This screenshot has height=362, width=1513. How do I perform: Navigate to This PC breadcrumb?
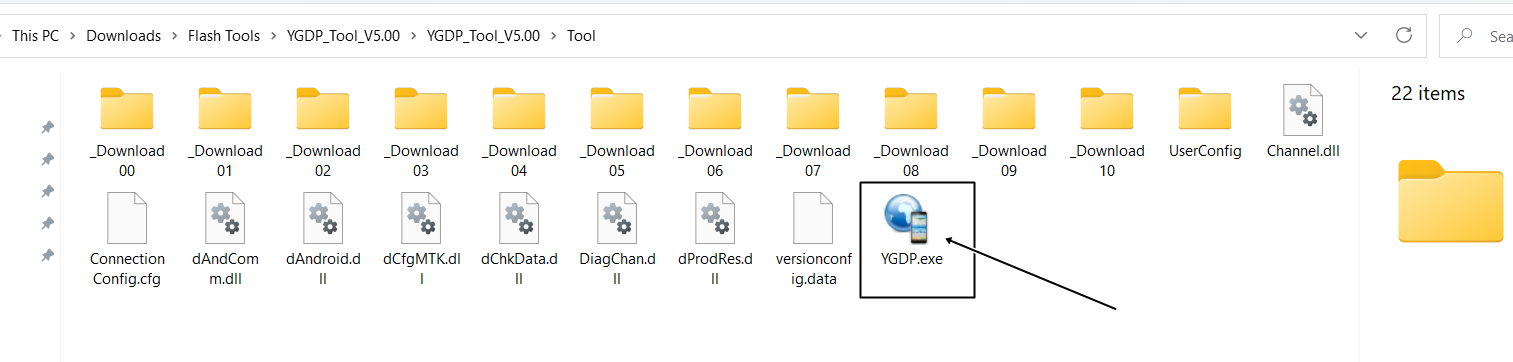click(35, 36)
